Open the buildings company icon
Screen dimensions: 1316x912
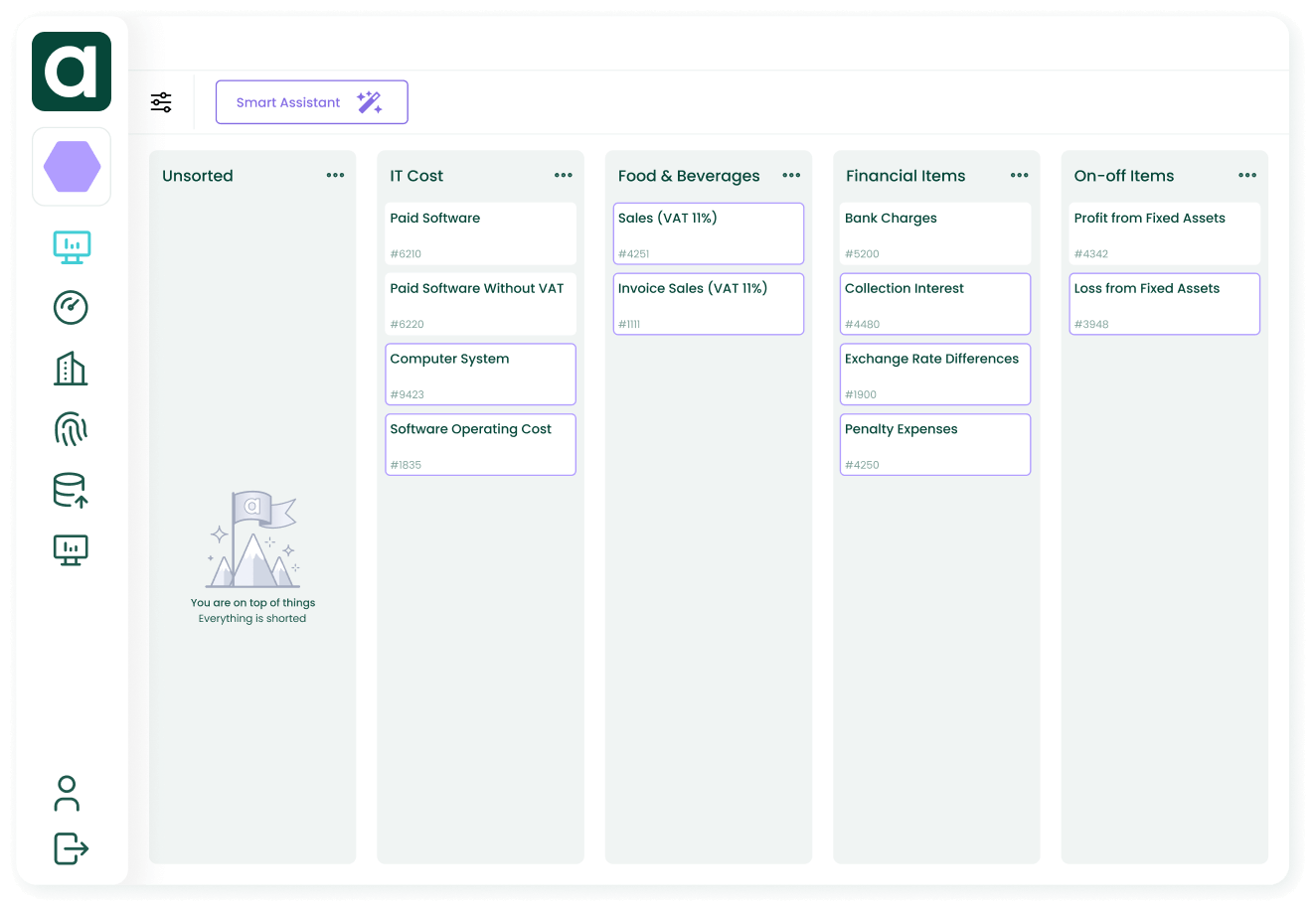[x=71, y=369]
